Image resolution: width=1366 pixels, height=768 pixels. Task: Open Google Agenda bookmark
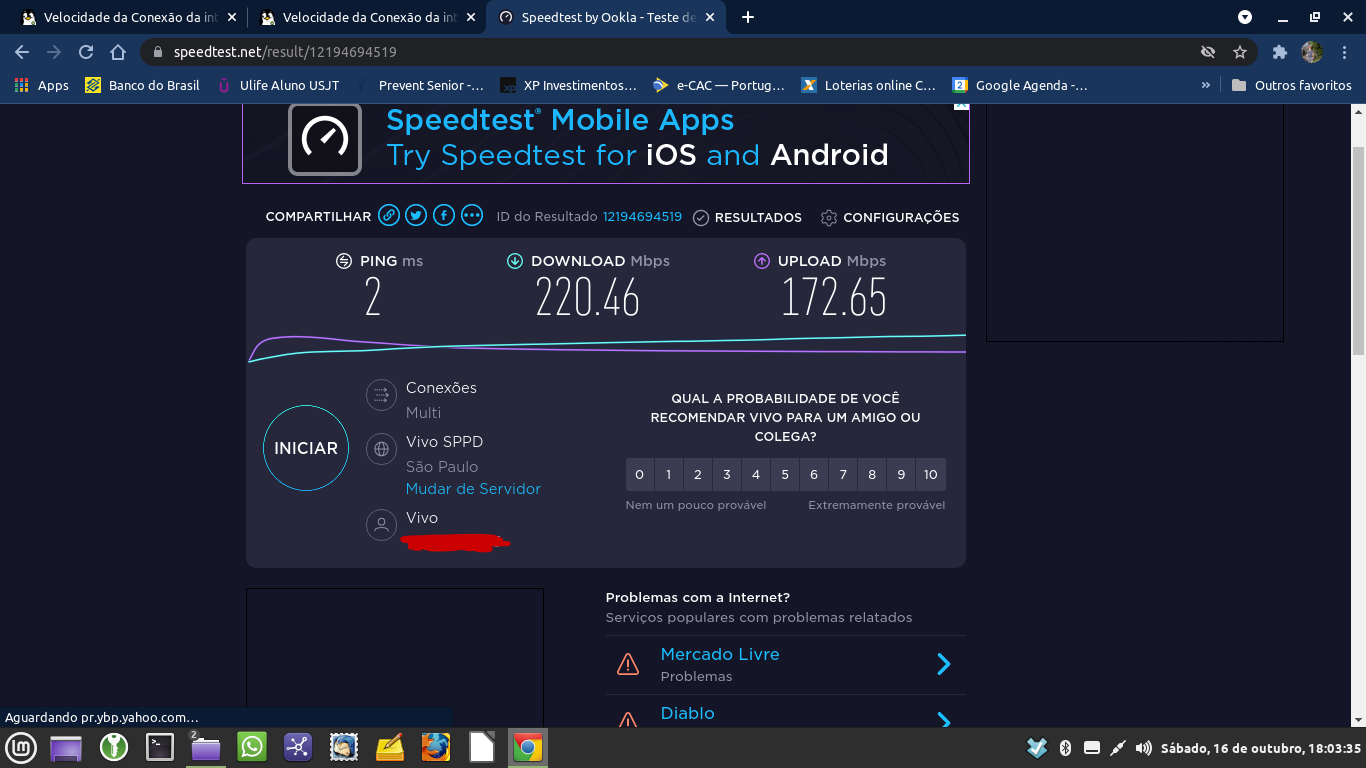pos(1020,85)
